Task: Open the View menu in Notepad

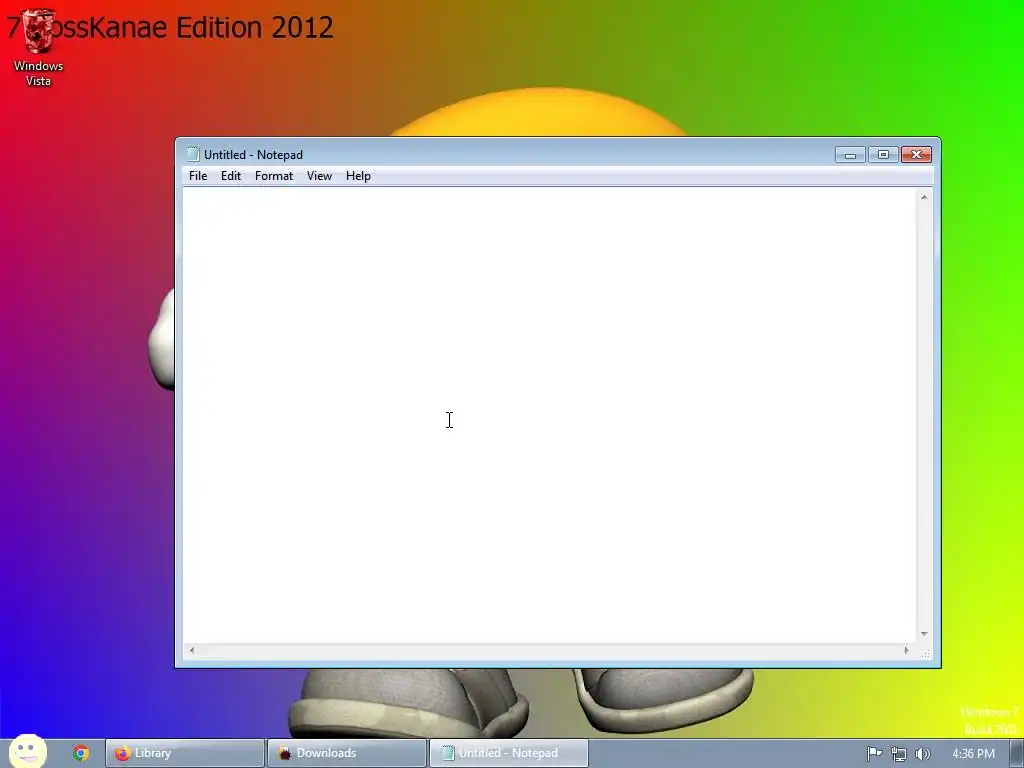Action: [319, 176]
